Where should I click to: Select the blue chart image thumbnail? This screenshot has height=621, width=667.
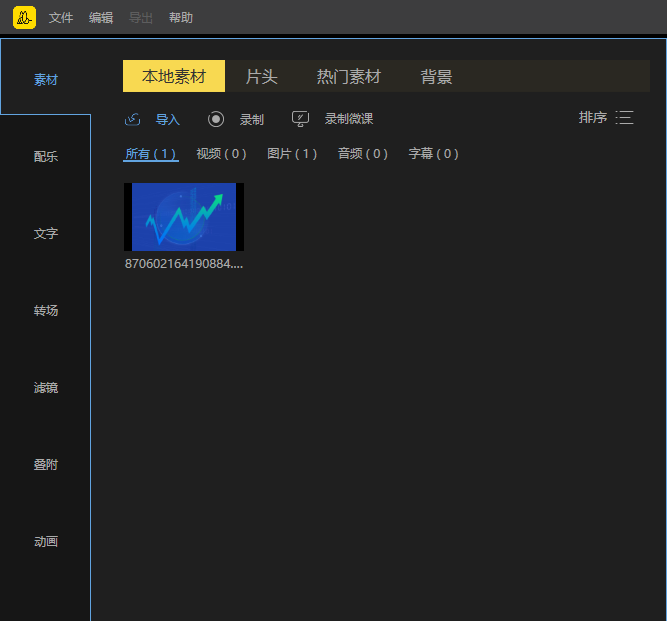click(184, 217)
